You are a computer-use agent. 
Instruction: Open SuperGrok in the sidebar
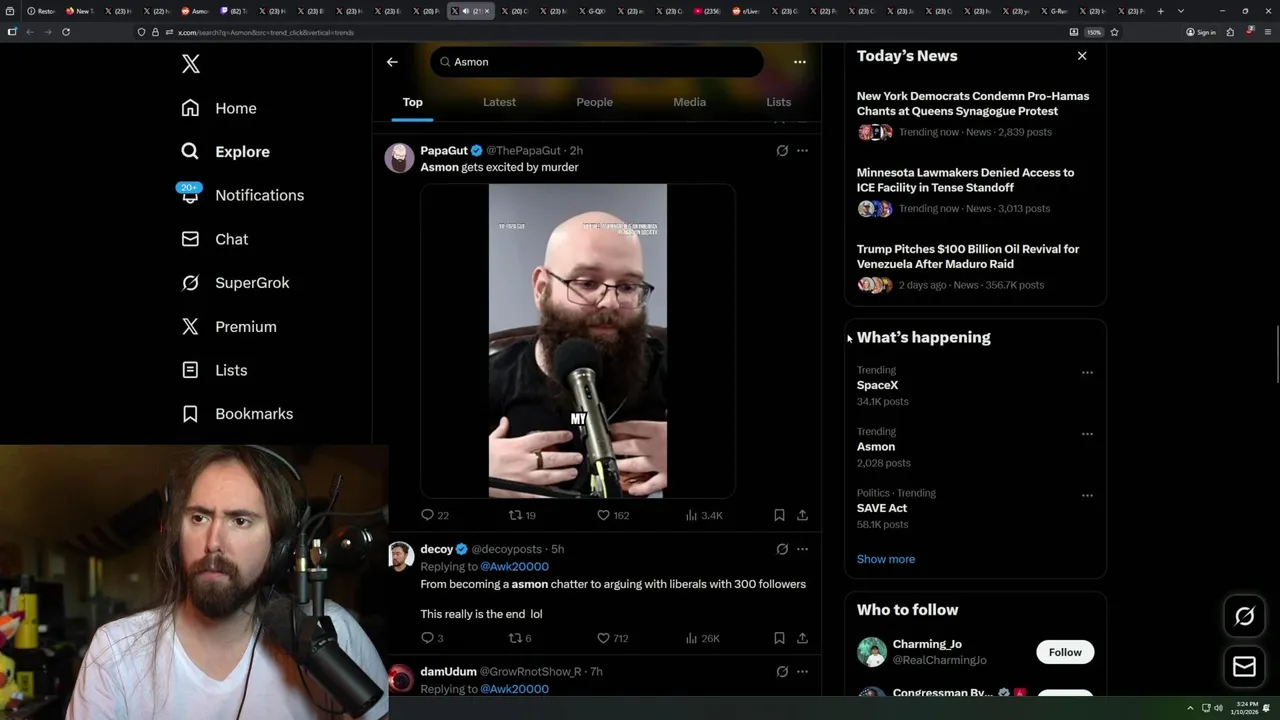pos(235,283)
